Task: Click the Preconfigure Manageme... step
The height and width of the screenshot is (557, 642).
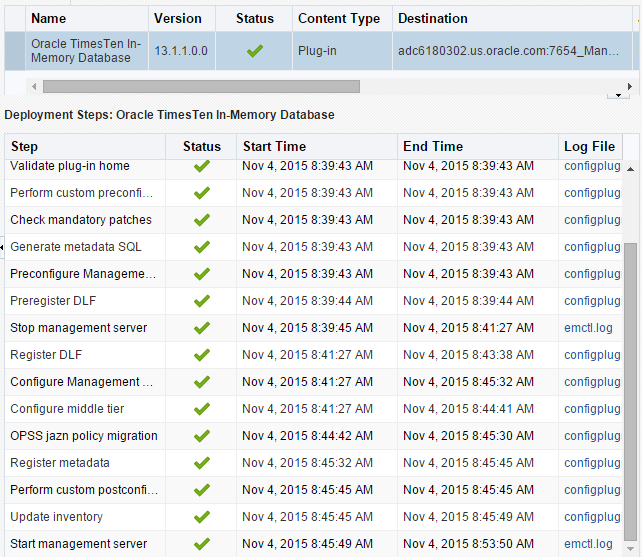Action: 83,274
